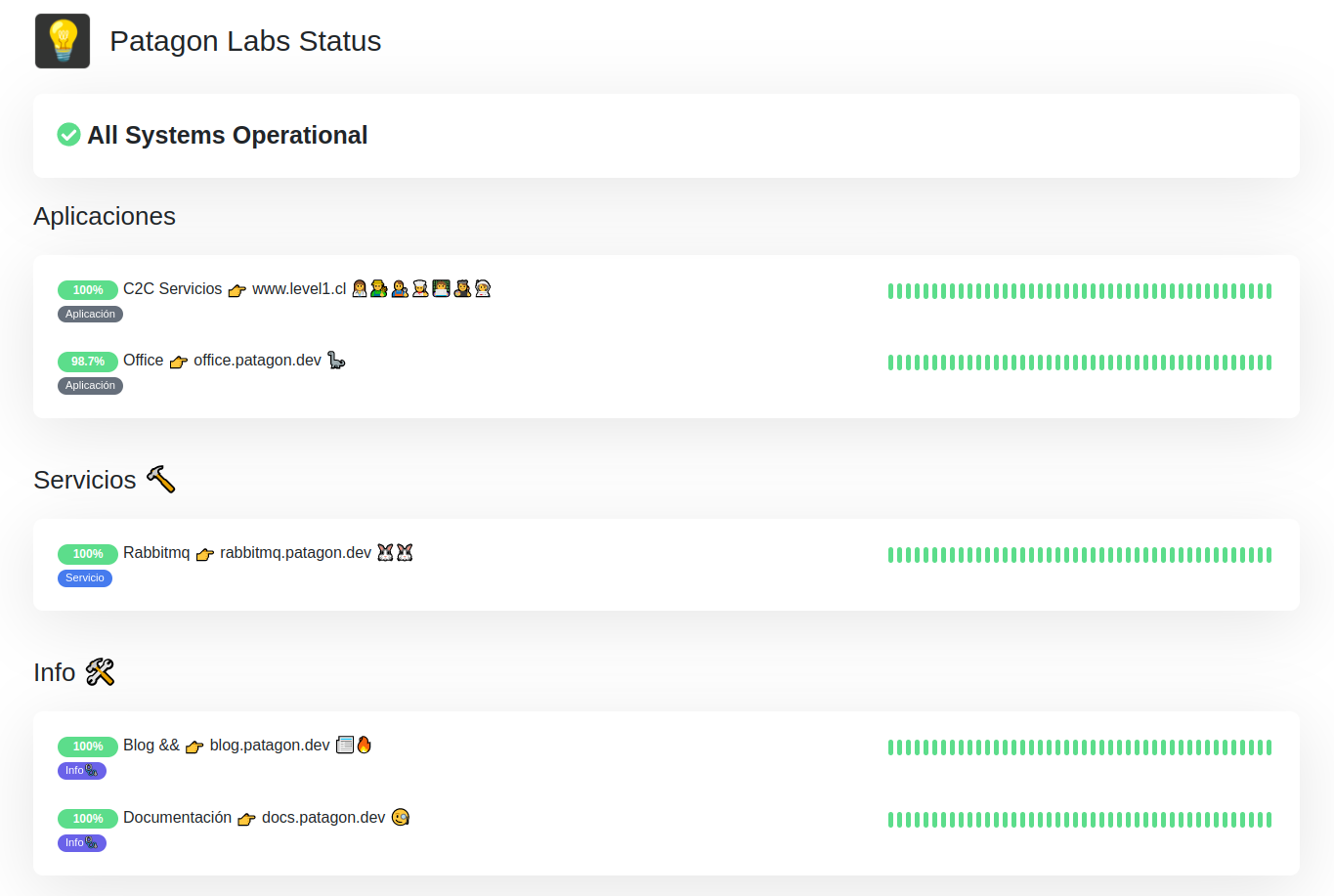1334x896 pixels.
Task: Click the Patagon Labs Status title
Action: click(245, 41)
